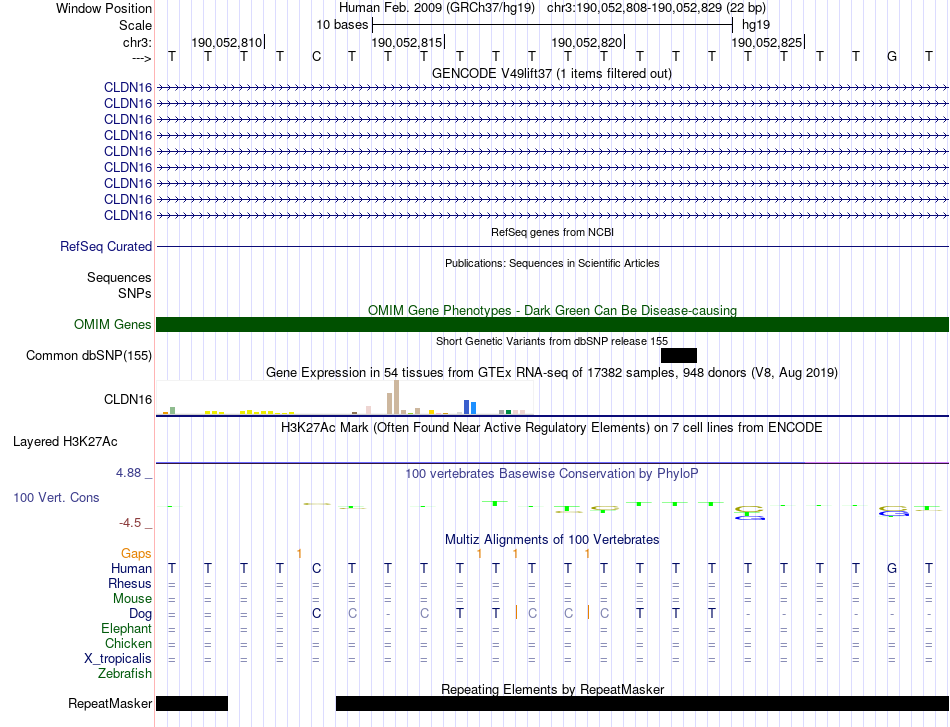This screenshot has width=950, height=727.
Task: Click the RepeatMasker track label
Action: coord(110,703)
